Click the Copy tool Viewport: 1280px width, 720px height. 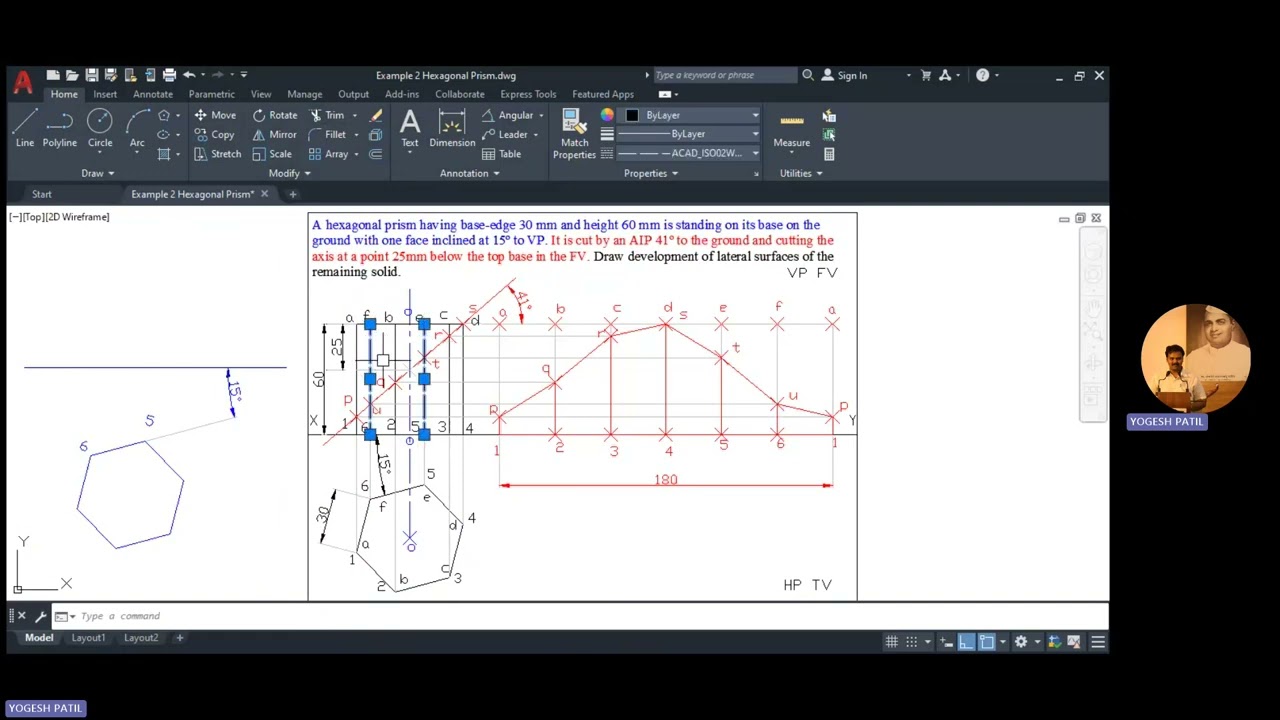(214, 135)
